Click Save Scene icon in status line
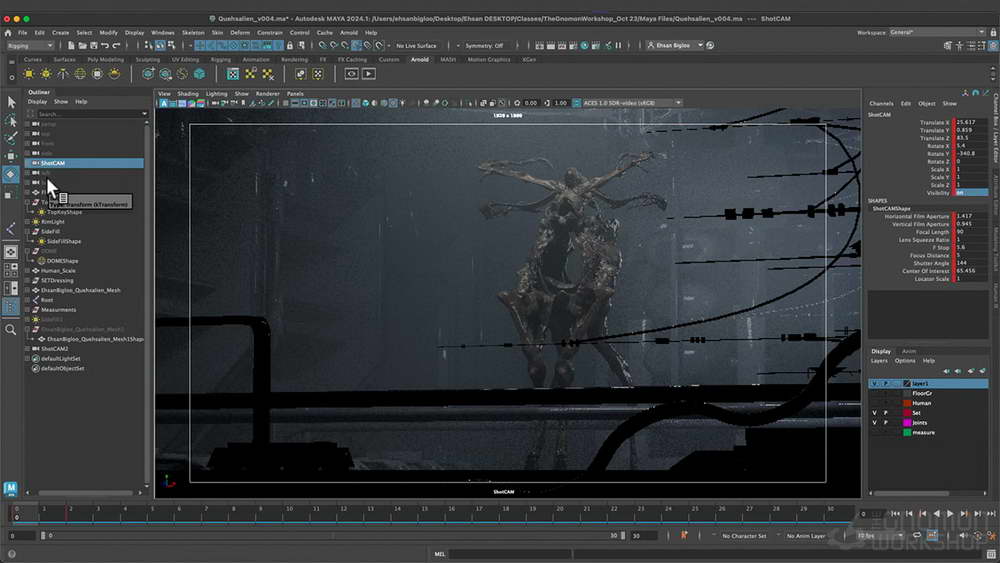This screenshot has width=1000, height=563. (x=94, y=46)
